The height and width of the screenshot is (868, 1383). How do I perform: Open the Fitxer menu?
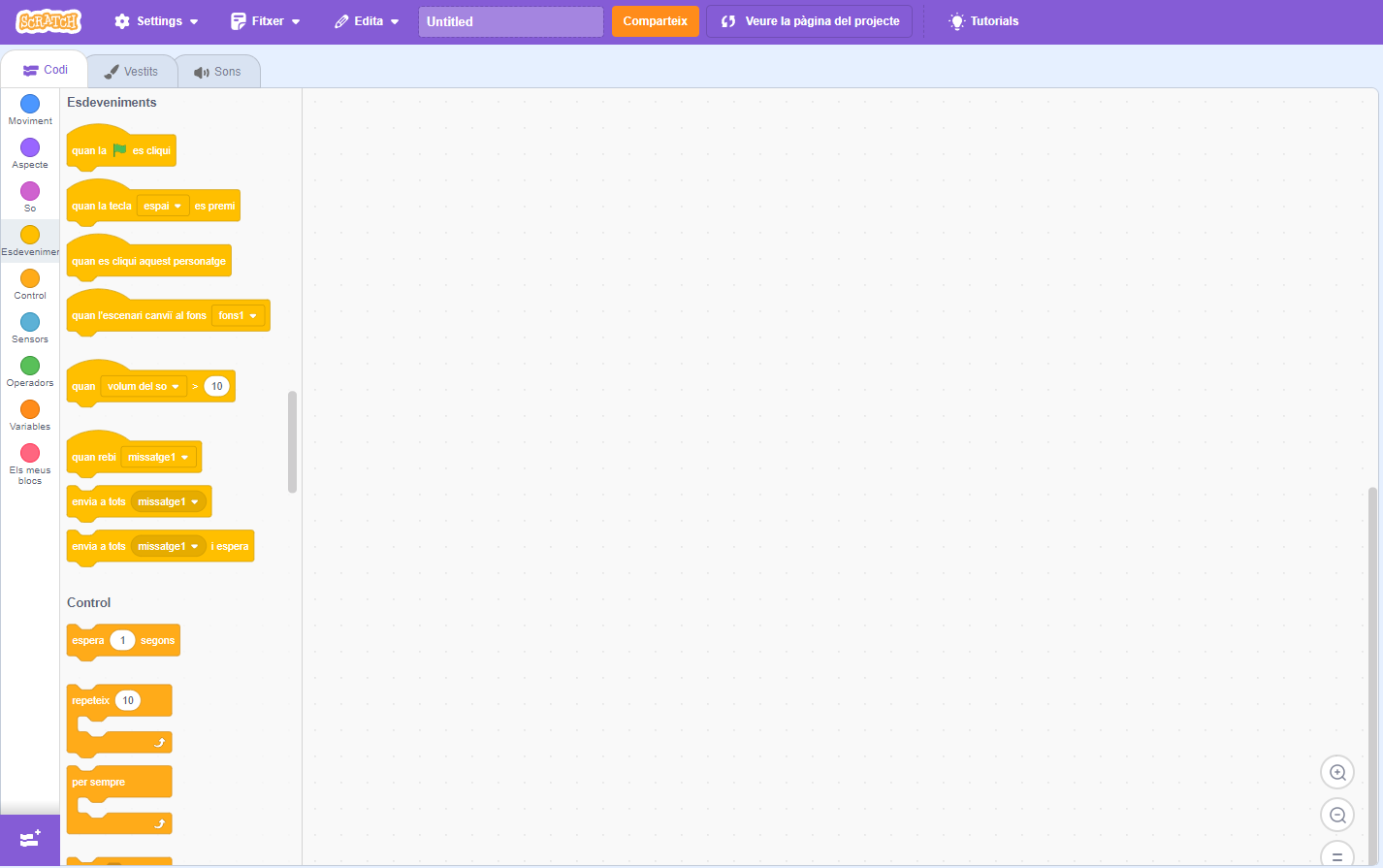(x=266, y=21)
